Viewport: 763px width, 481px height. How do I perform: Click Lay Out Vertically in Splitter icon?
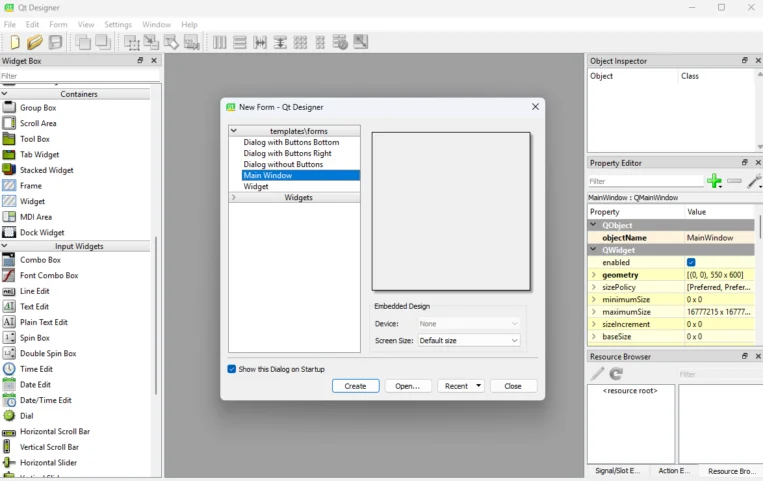[280, 42]
